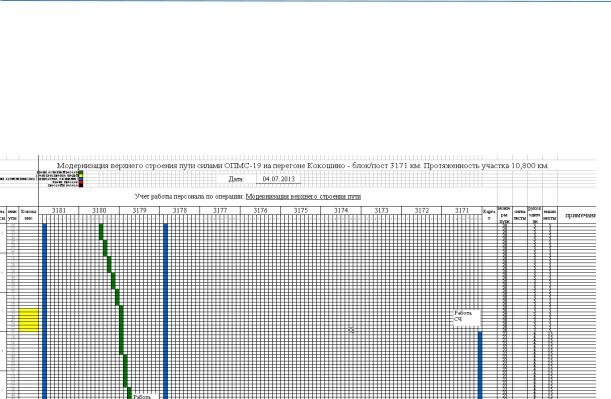Select the 3173 kilometer column header
611x399 pixels.
tap(381, 210)
